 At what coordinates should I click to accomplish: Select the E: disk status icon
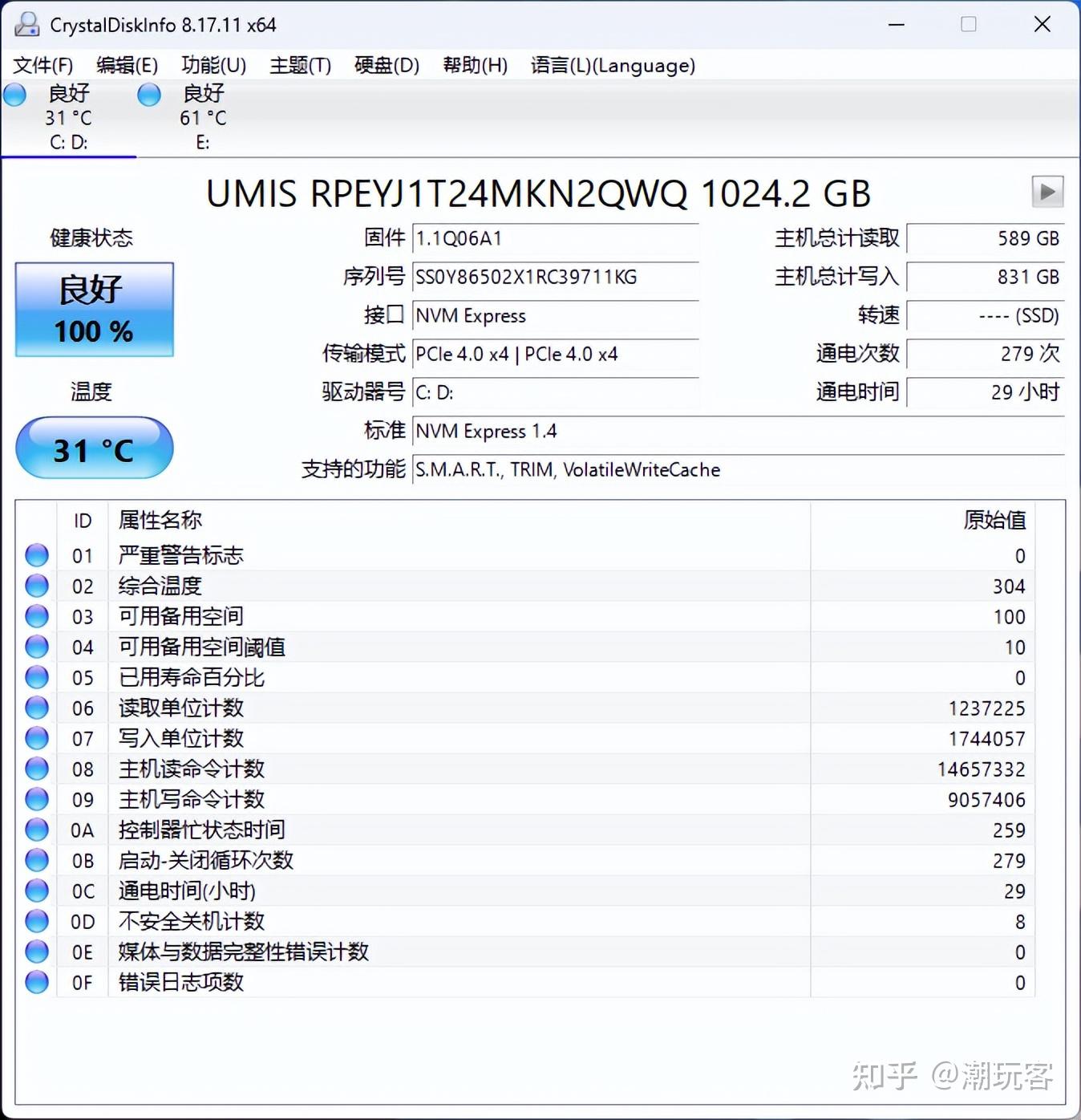[x=149, y=95]
